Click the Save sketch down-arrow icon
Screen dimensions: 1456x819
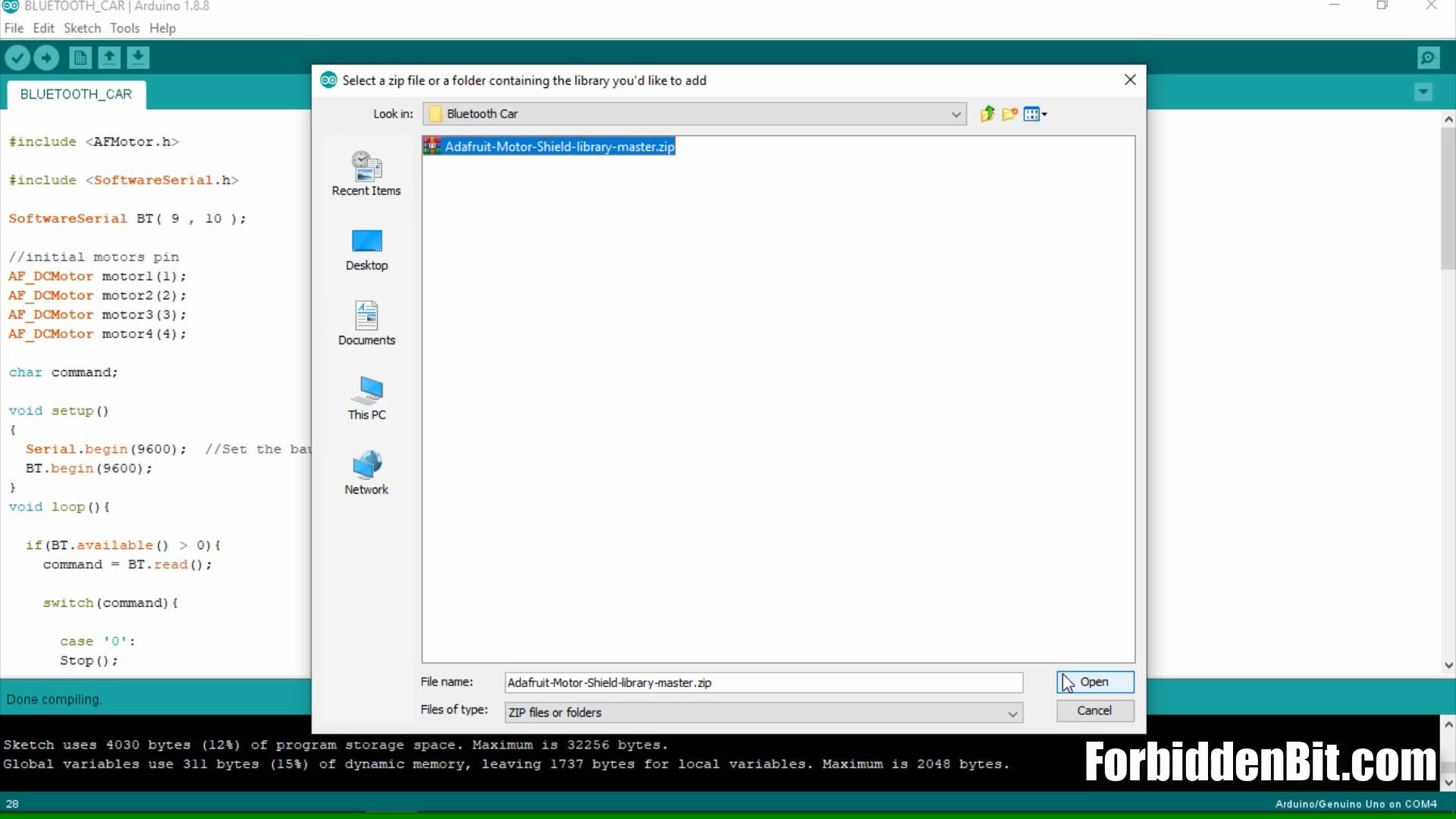point(137,58)
